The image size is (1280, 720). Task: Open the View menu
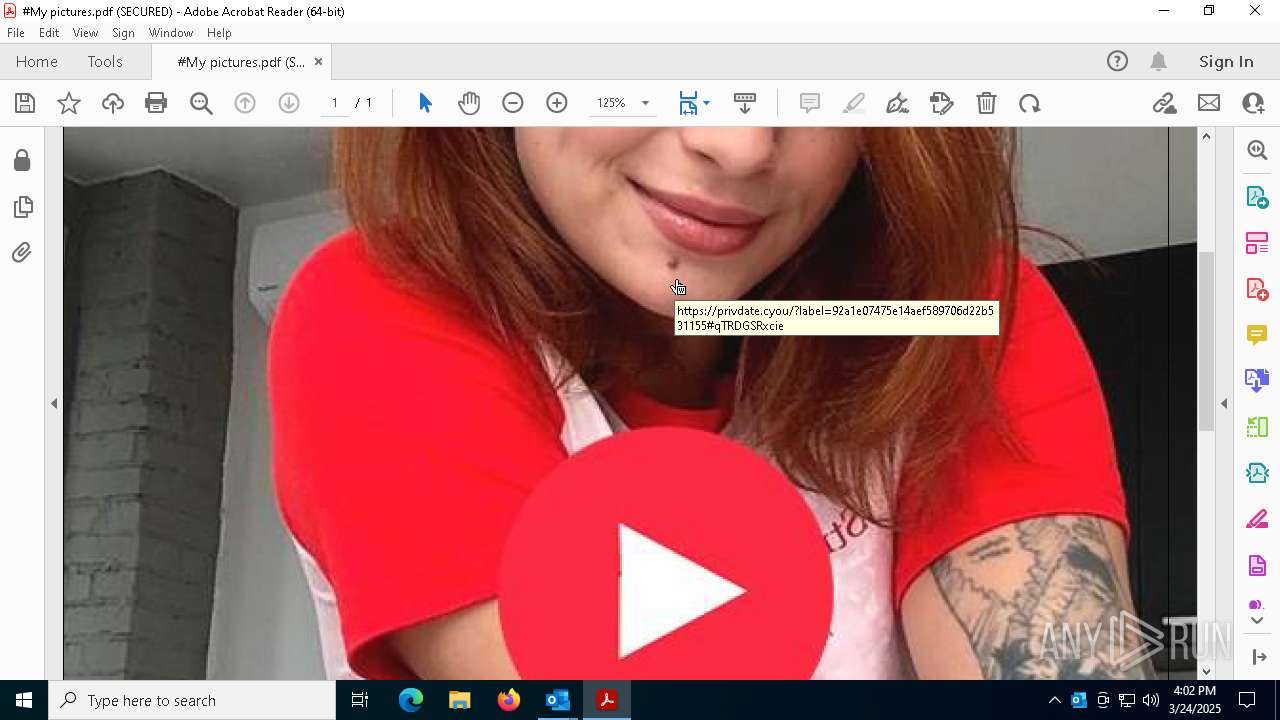tap(85, 33)
